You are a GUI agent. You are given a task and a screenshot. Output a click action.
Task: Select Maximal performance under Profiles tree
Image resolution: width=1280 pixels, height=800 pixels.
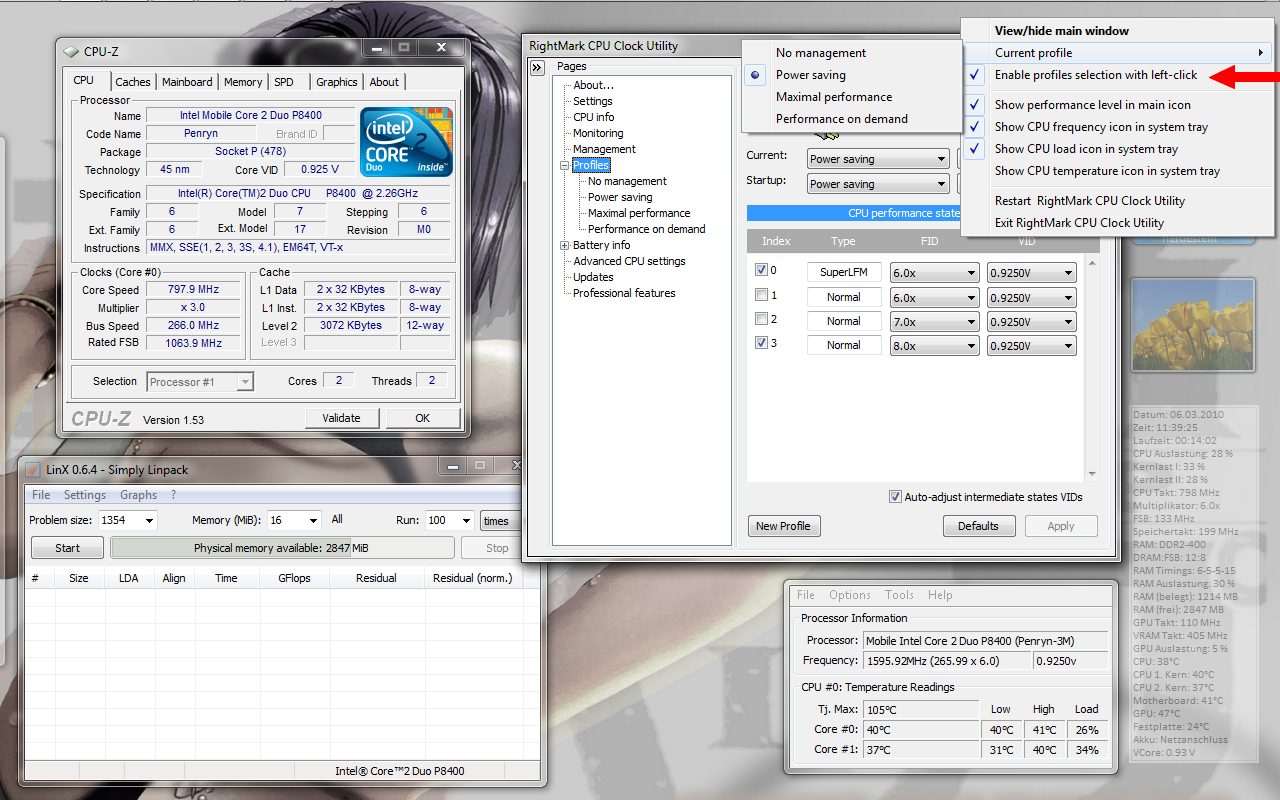pyautogui.click(x=639, y=213)
